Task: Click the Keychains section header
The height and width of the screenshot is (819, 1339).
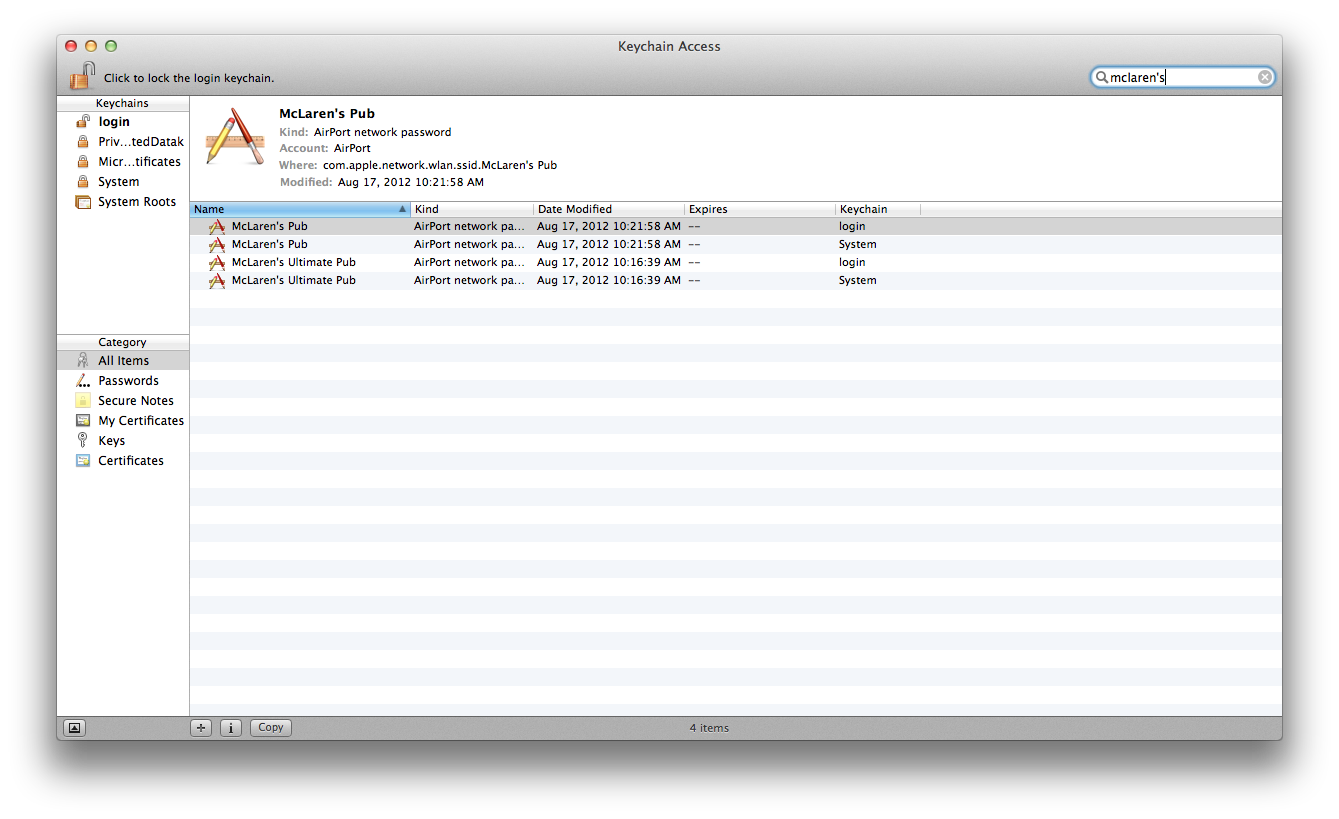Action: [122, 103]
